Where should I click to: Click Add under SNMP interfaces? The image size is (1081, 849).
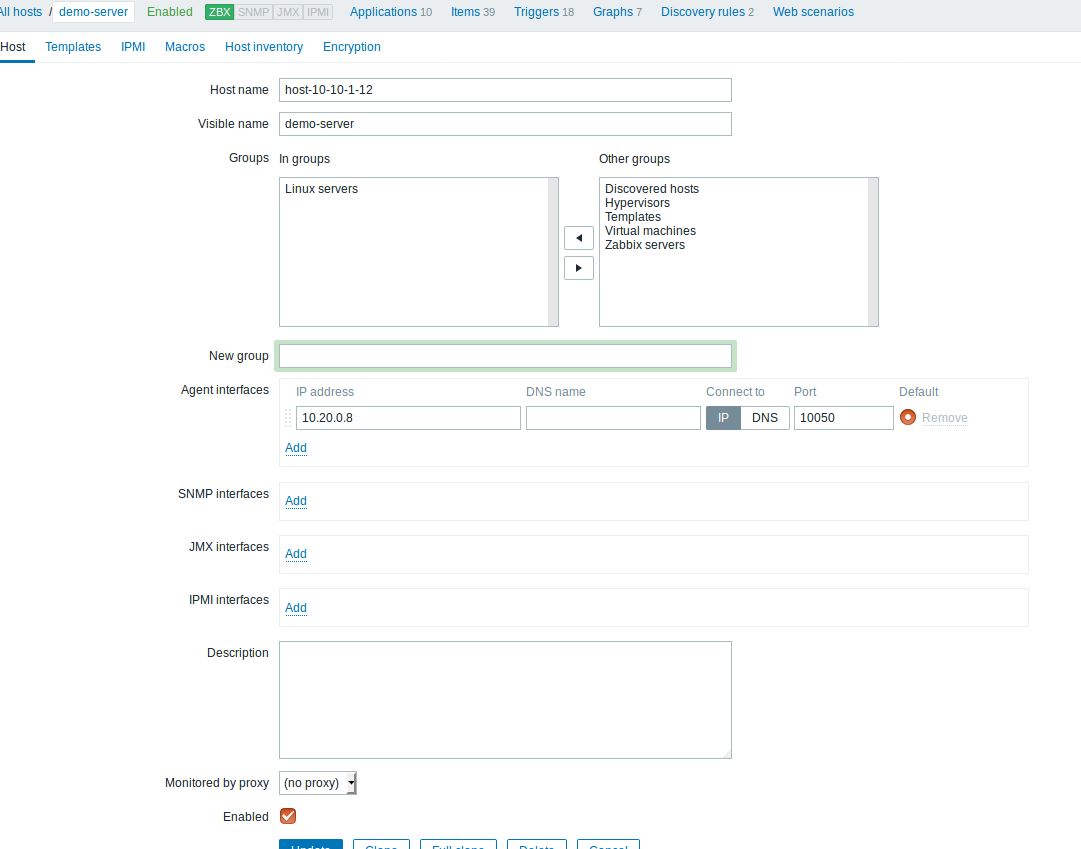[295, 501]
